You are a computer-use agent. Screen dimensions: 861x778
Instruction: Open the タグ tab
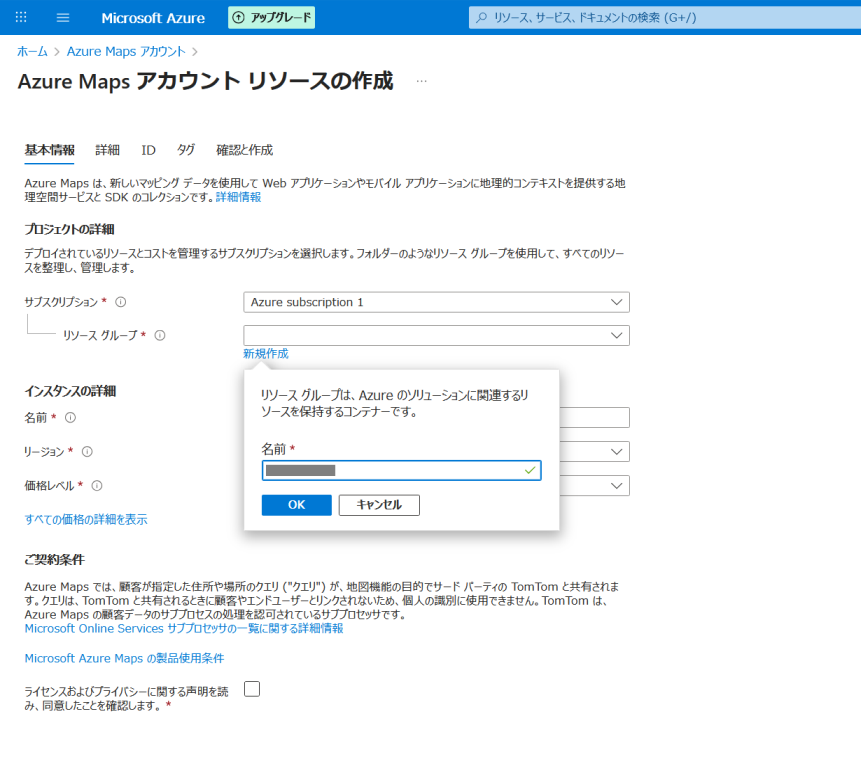186,150
